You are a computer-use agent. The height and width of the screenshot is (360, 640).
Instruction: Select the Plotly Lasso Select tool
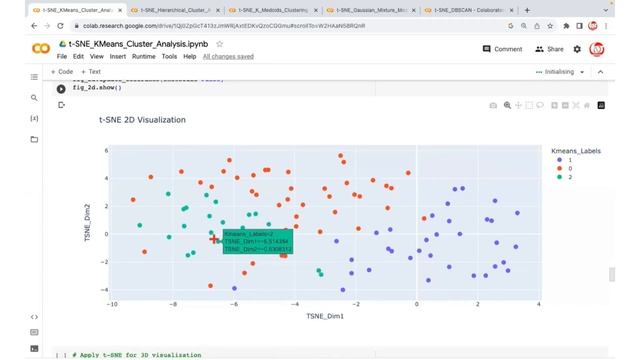tap(540, 105)
